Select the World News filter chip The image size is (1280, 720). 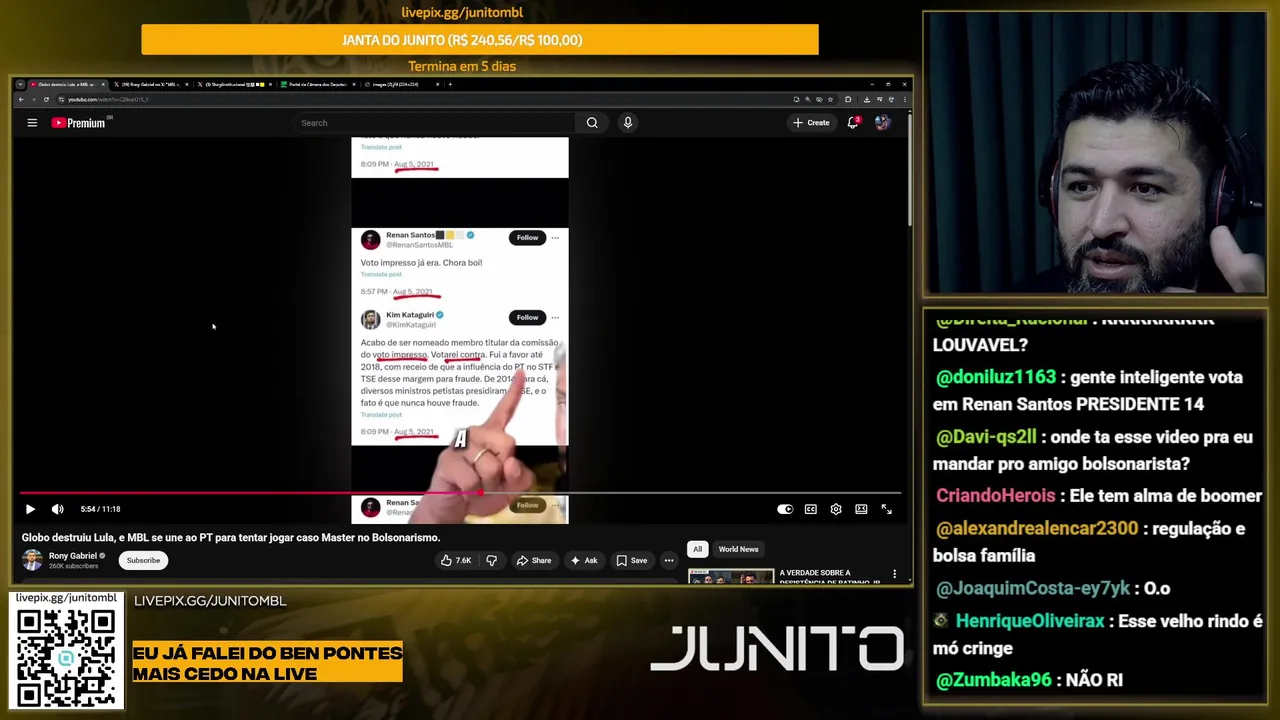[x=738, y=549]
